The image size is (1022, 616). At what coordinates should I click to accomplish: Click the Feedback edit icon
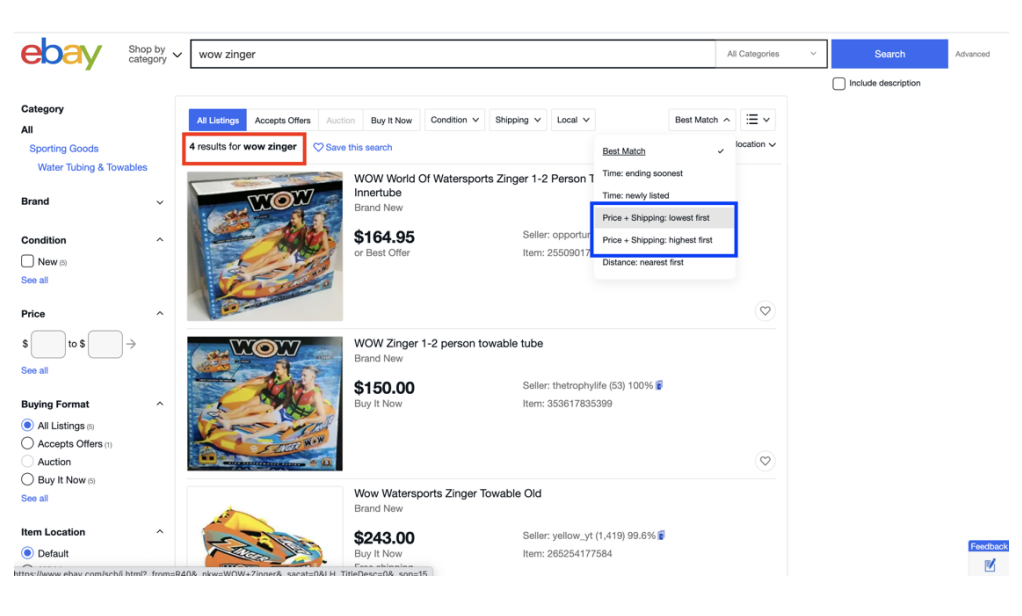click(x=989, y=565)
